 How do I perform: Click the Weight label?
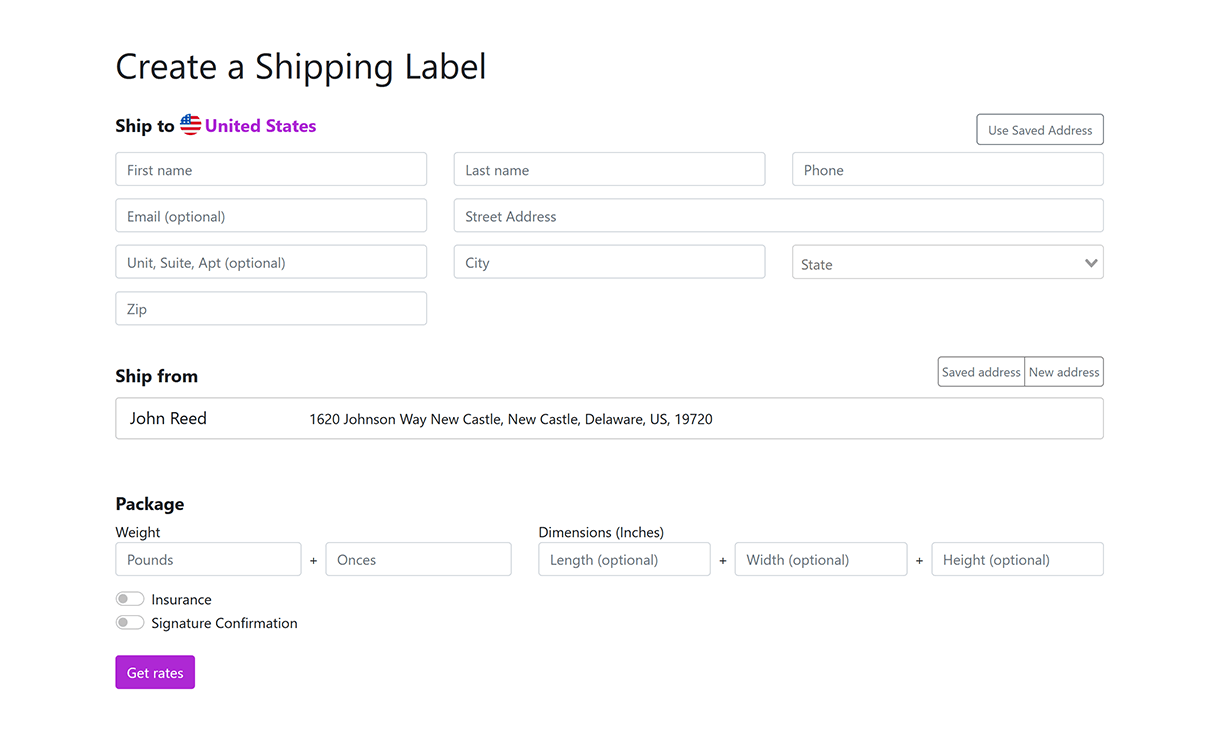[138, 533]
